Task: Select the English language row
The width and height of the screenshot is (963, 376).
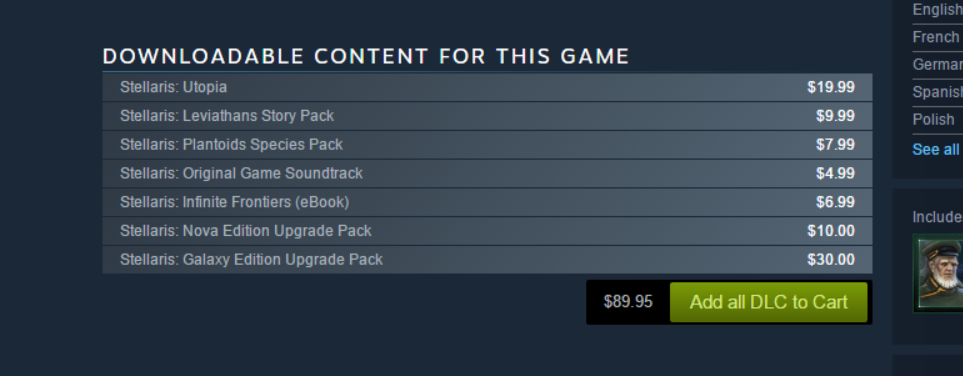Action: (x=937, y=10)
